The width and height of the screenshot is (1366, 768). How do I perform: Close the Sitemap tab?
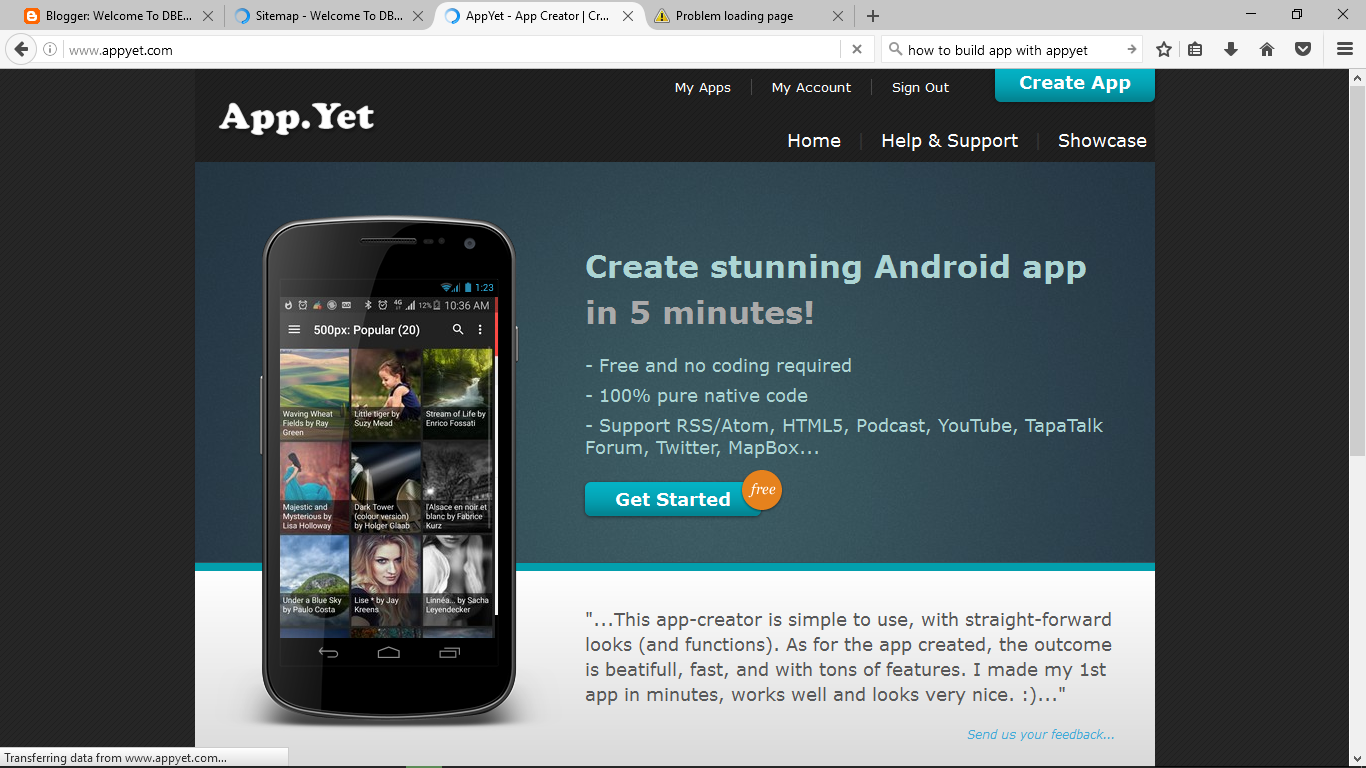pos(417,16)
